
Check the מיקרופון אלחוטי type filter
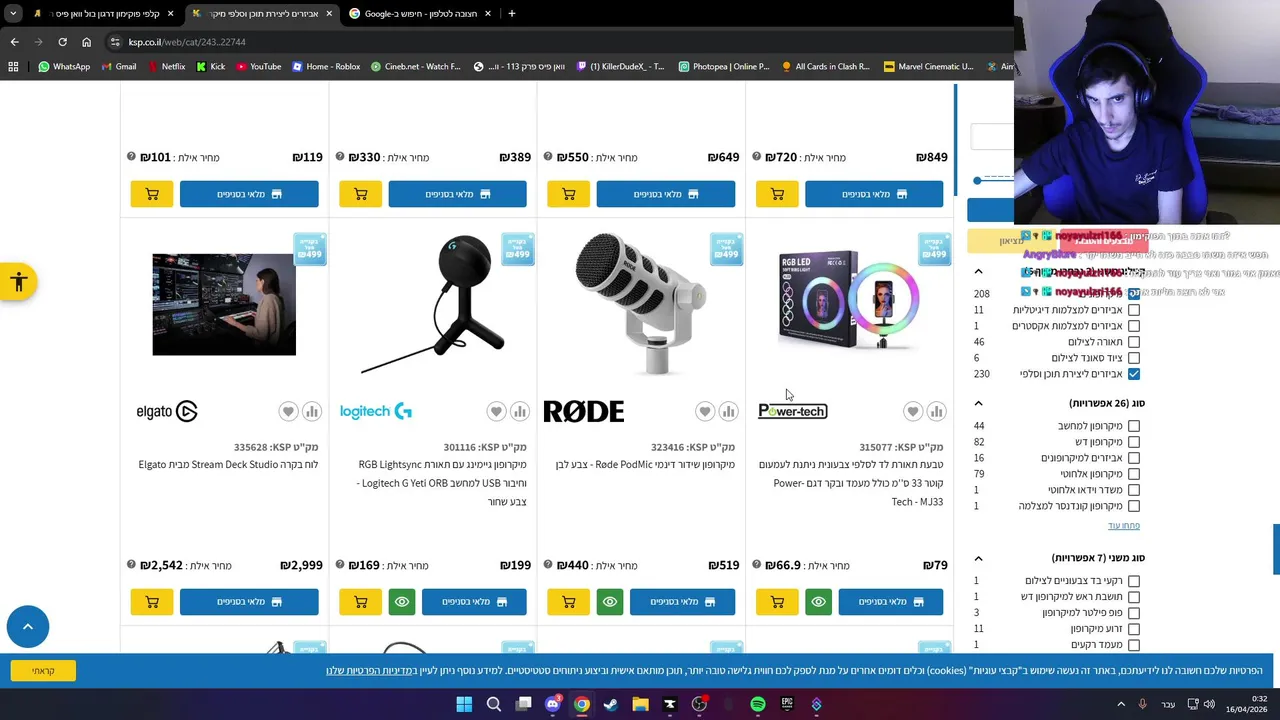pyautogui.click(x=1133, y=474)
